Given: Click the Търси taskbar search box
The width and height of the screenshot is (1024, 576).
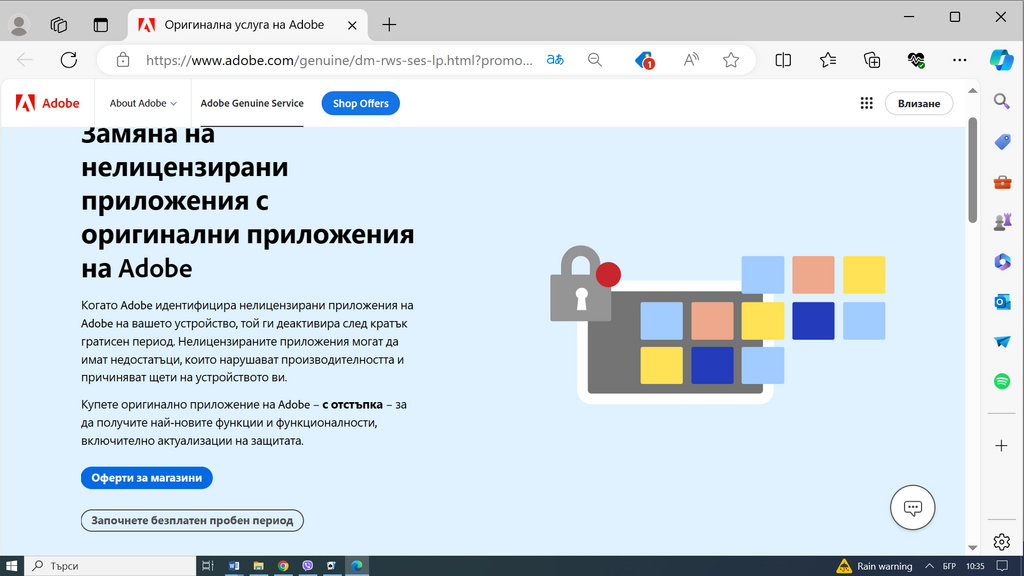Looking at the screenshot, I should click(110, 566).
